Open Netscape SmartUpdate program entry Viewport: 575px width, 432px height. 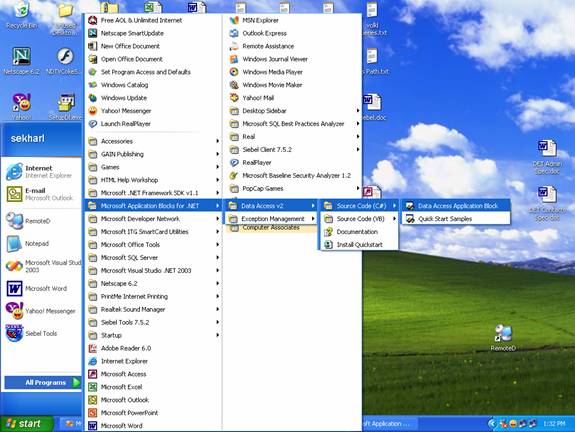[x=153, y=33]
